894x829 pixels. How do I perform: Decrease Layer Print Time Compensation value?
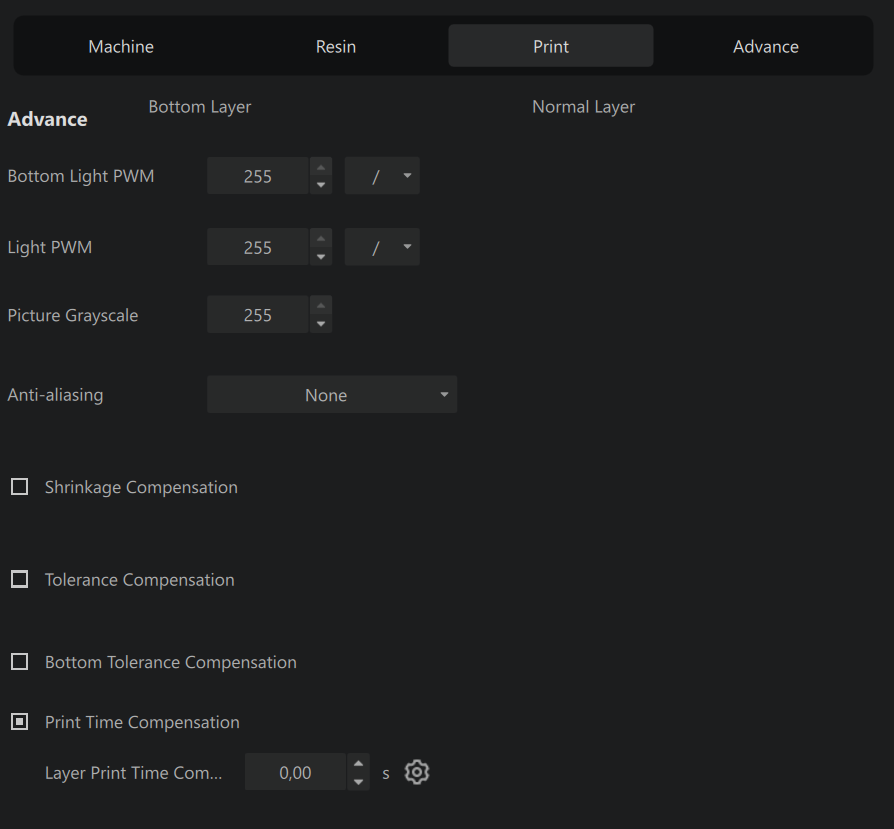(358, 782)
